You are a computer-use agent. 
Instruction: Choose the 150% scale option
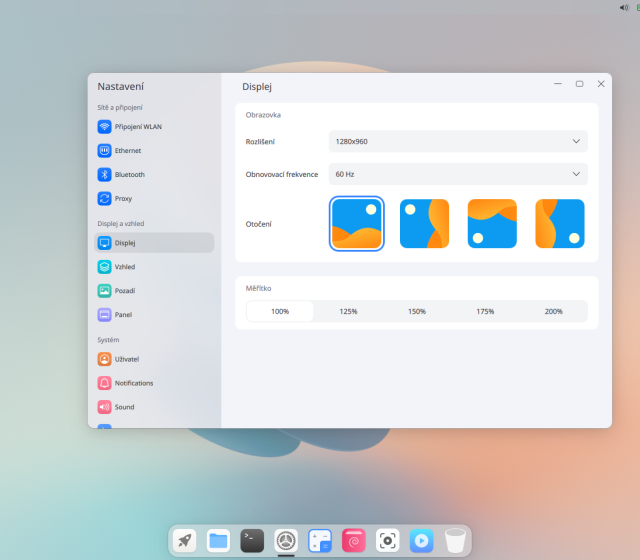[417, 311]
